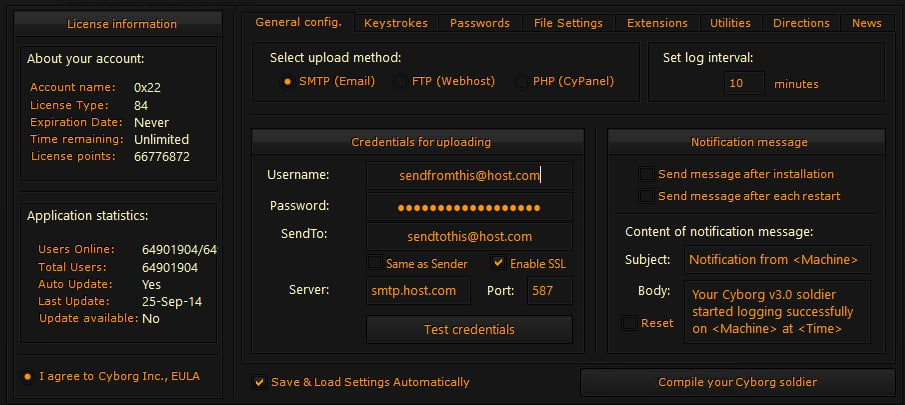This screenshot has height=405, width=905.
Task: Tick Send message after each restart
Action: click(x=646, y=196)
